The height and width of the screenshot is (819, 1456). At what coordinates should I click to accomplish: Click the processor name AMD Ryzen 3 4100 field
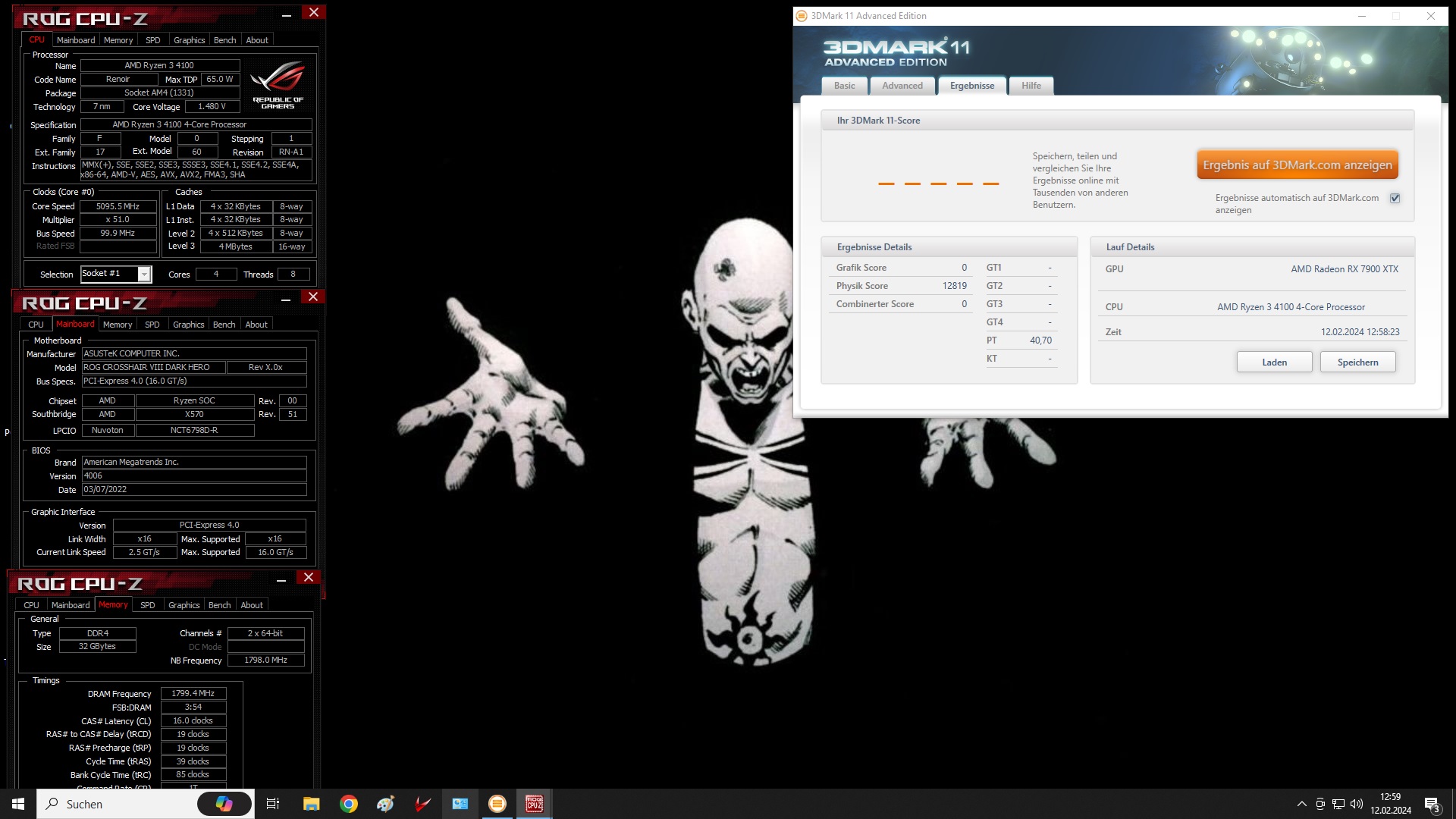click(160, 65)
